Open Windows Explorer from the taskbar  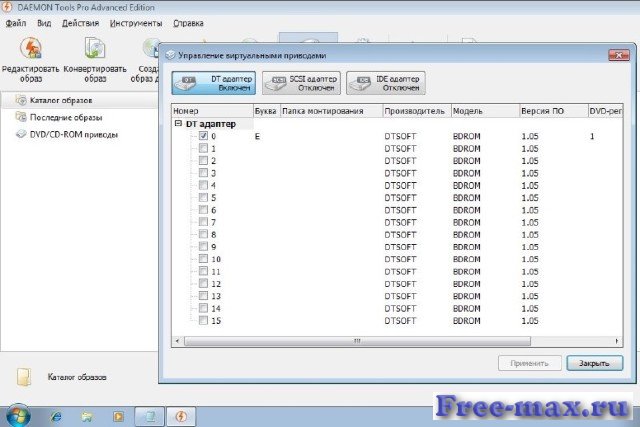click(87, 416)
